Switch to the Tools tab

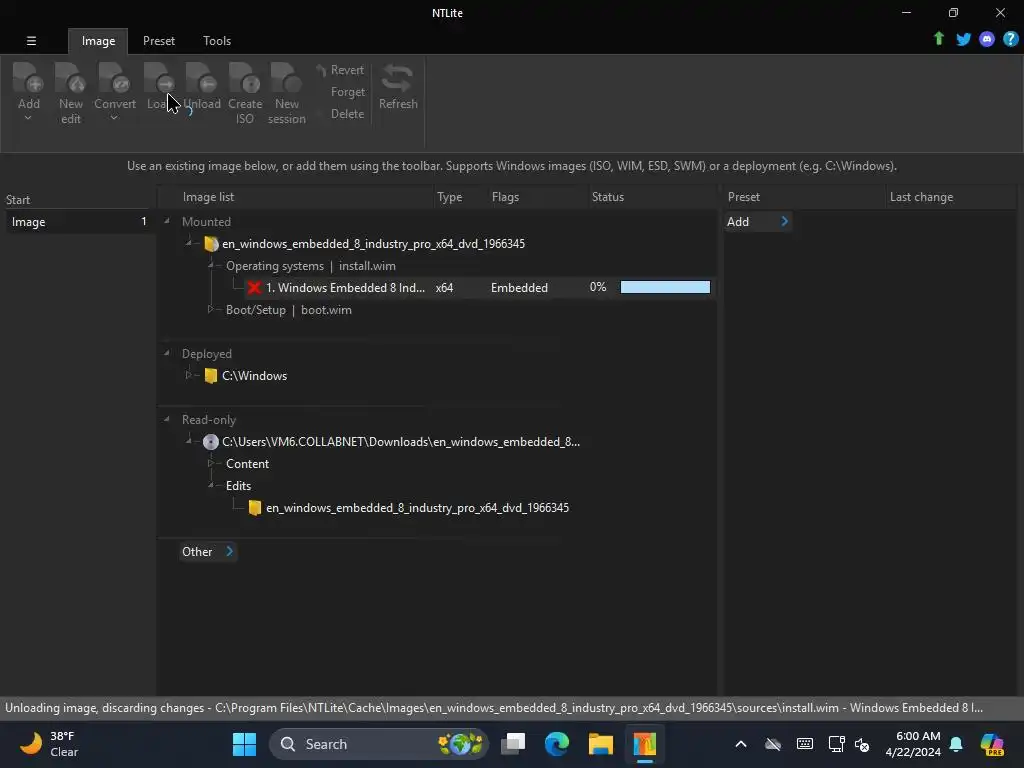[217, 40]
